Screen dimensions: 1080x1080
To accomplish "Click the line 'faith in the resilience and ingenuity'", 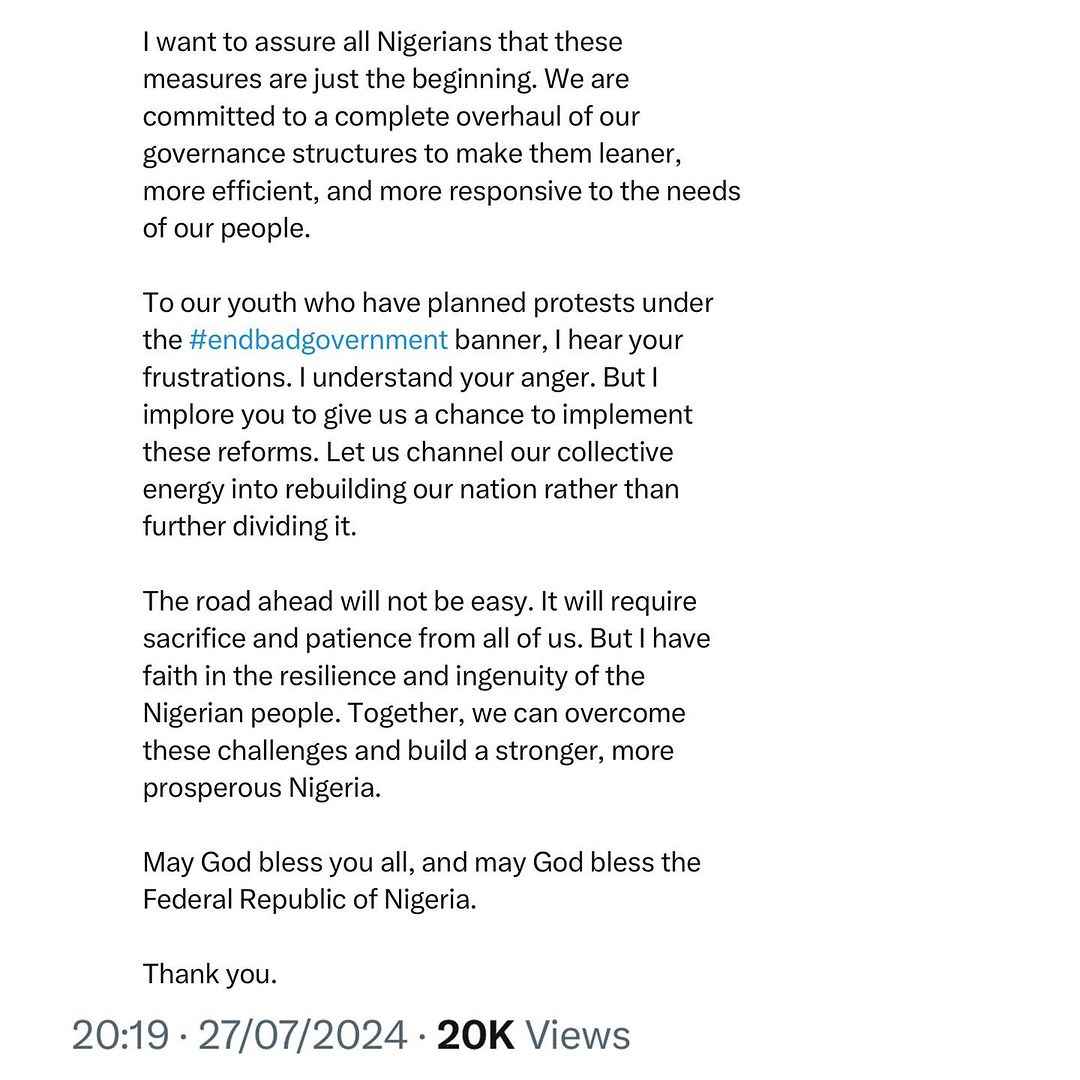I will 394,676.
